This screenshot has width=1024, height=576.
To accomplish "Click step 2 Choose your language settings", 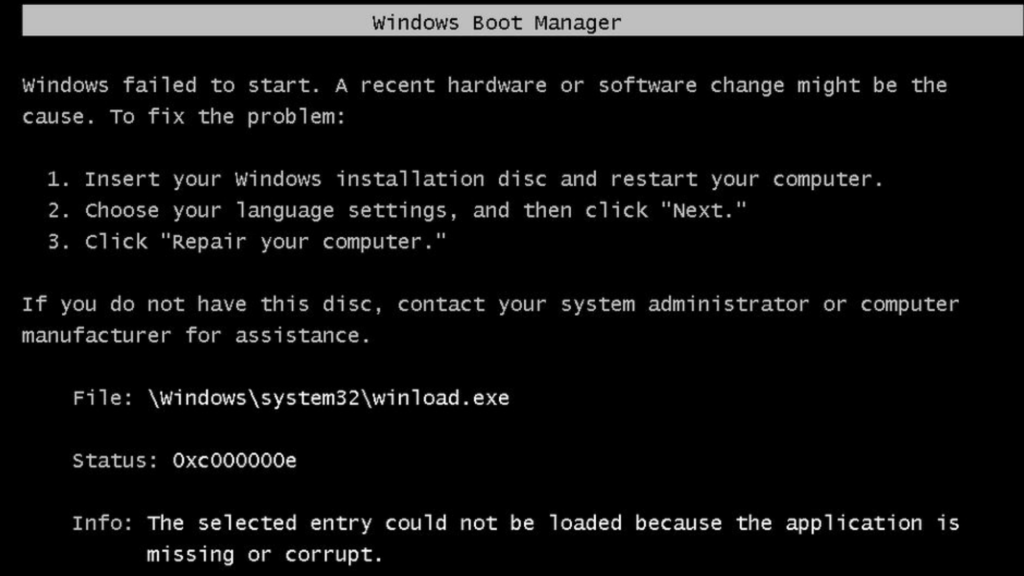I will click(396, 210).
